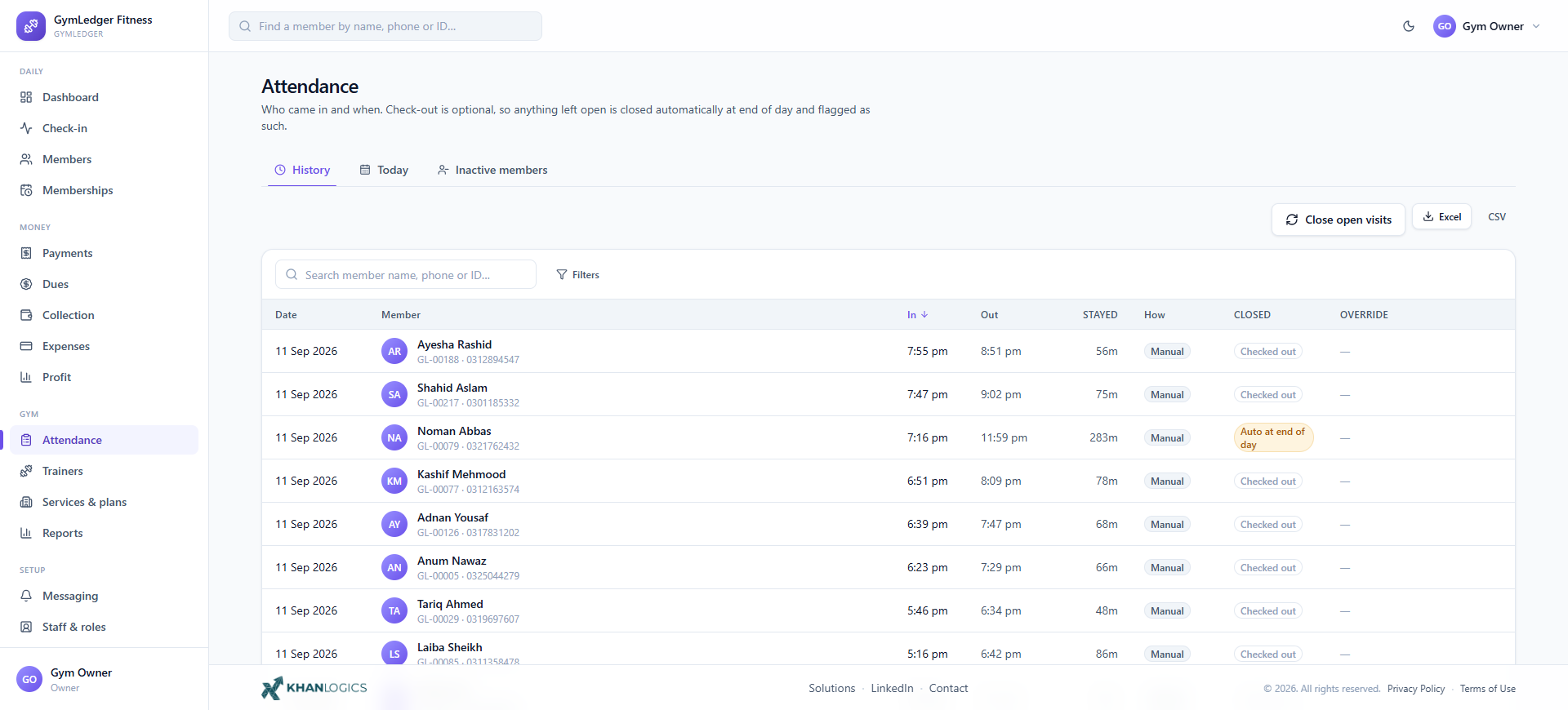
Task: Switch to History tab
Action: click(302, 170)
